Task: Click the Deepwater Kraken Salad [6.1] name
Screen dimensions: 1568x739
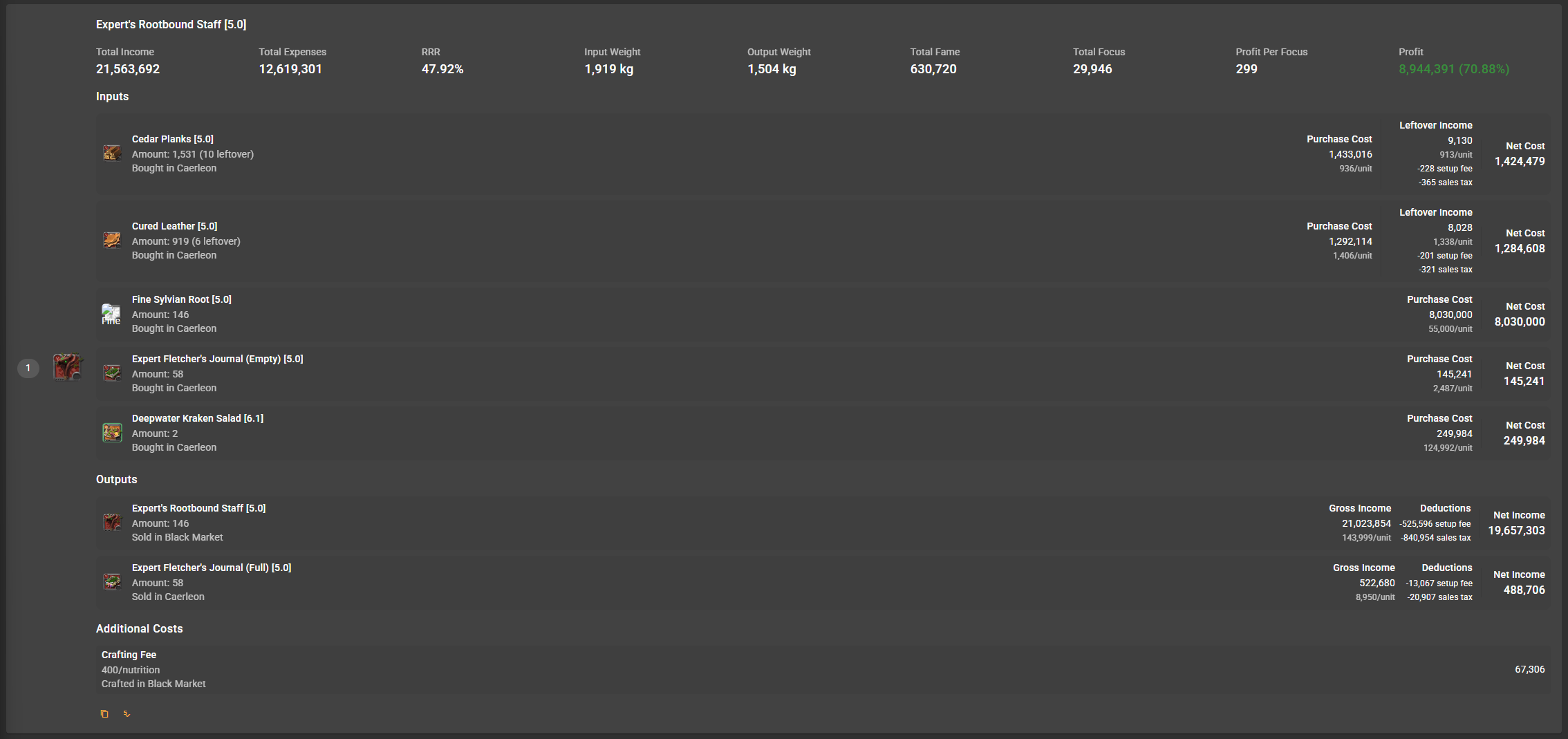Action: (x=198, y=418)
